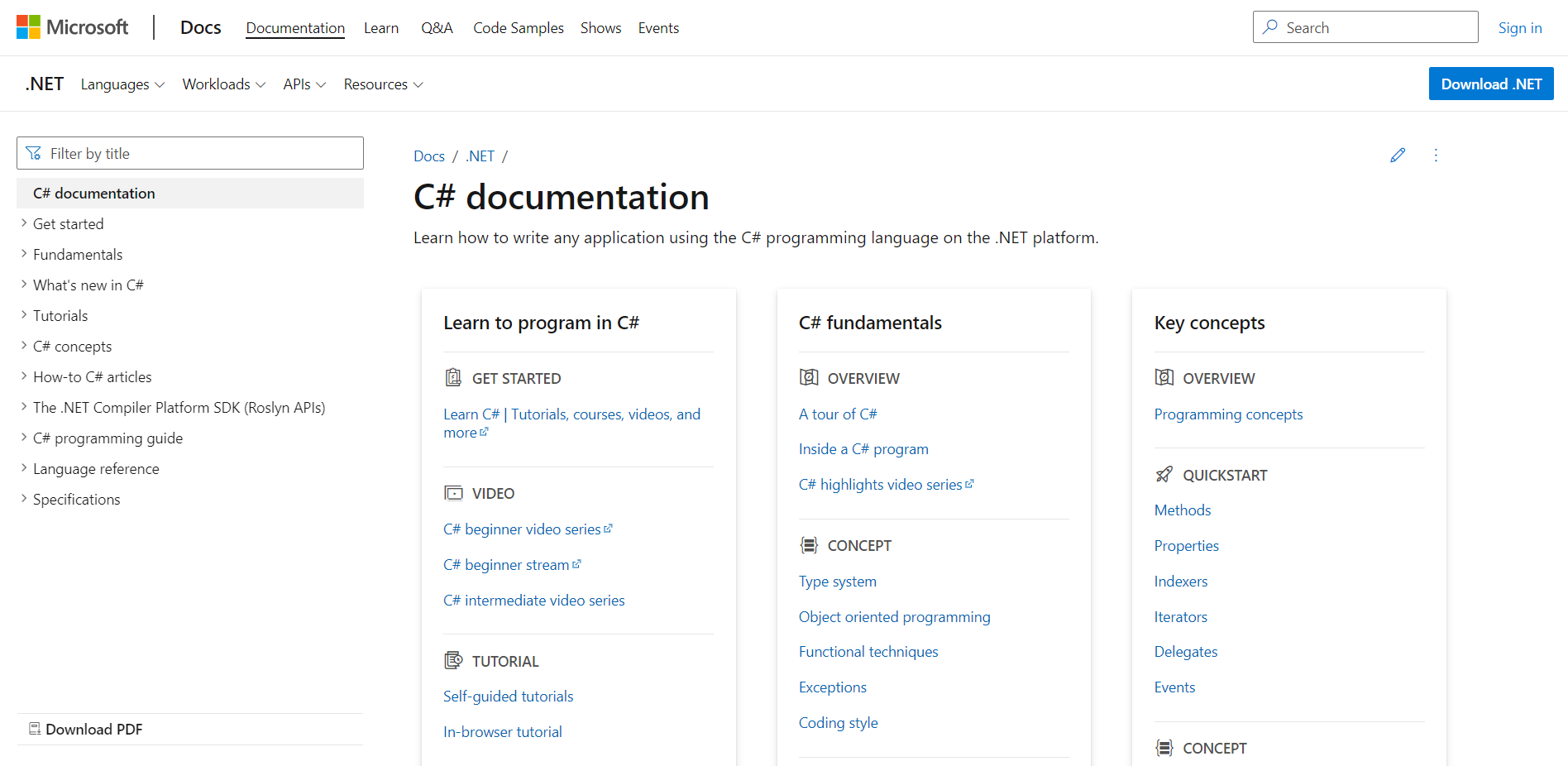Open the Shows nav item
This screenshot has height=766, width=1568.
click(x=601, y=28)
